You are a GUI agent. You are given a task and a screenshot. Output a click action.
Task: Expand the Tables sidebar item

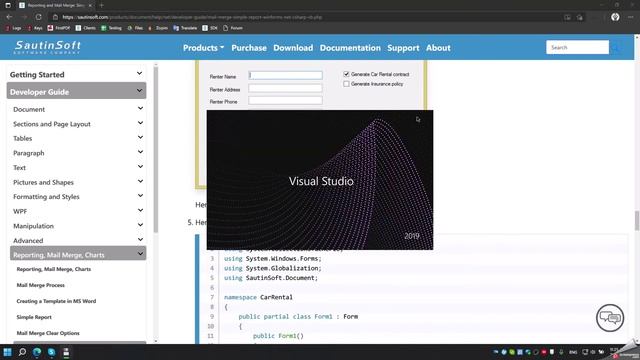(x=140, y=137)
